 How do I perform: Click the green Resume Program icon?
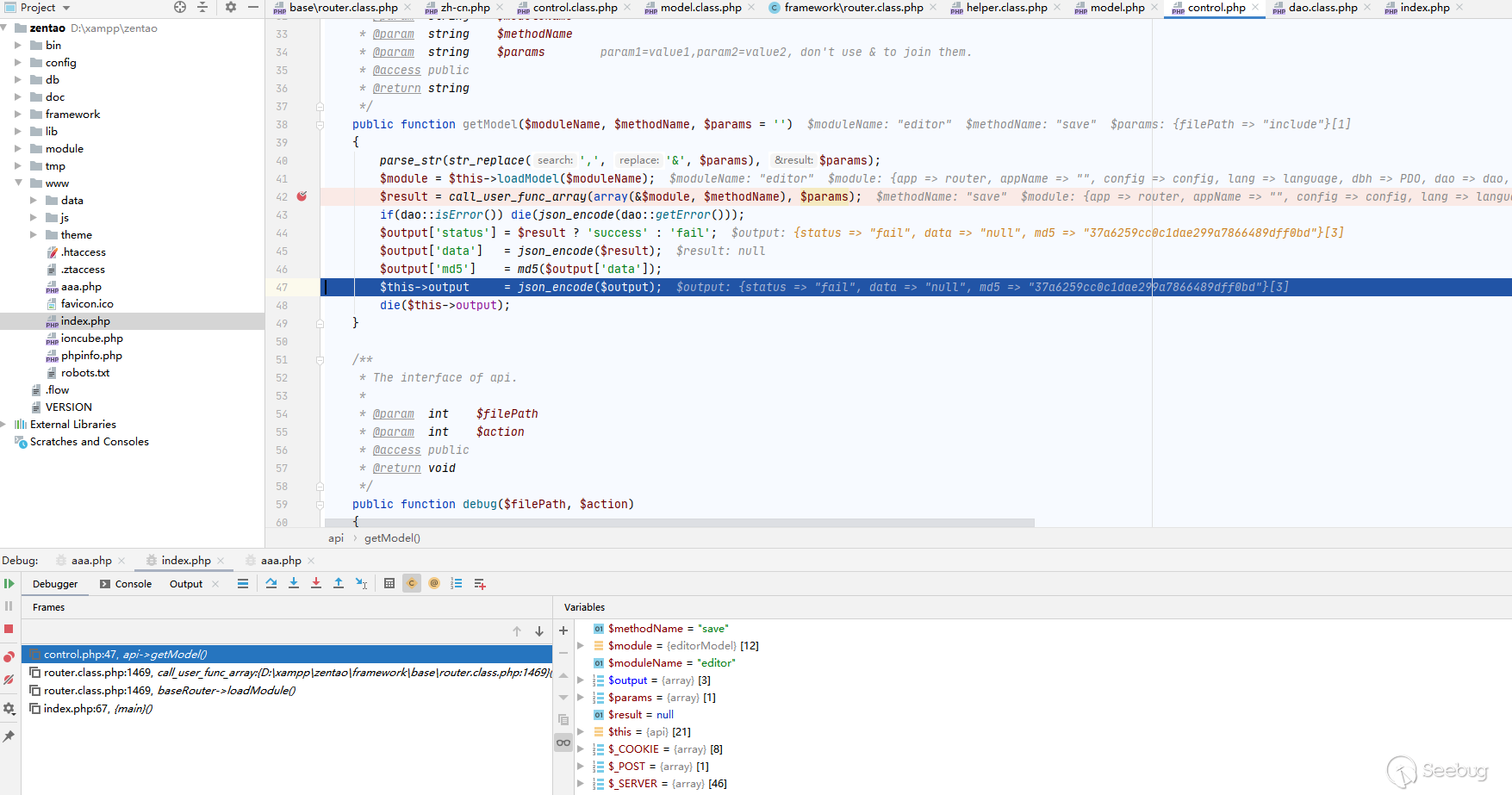(x=9, y=584)
